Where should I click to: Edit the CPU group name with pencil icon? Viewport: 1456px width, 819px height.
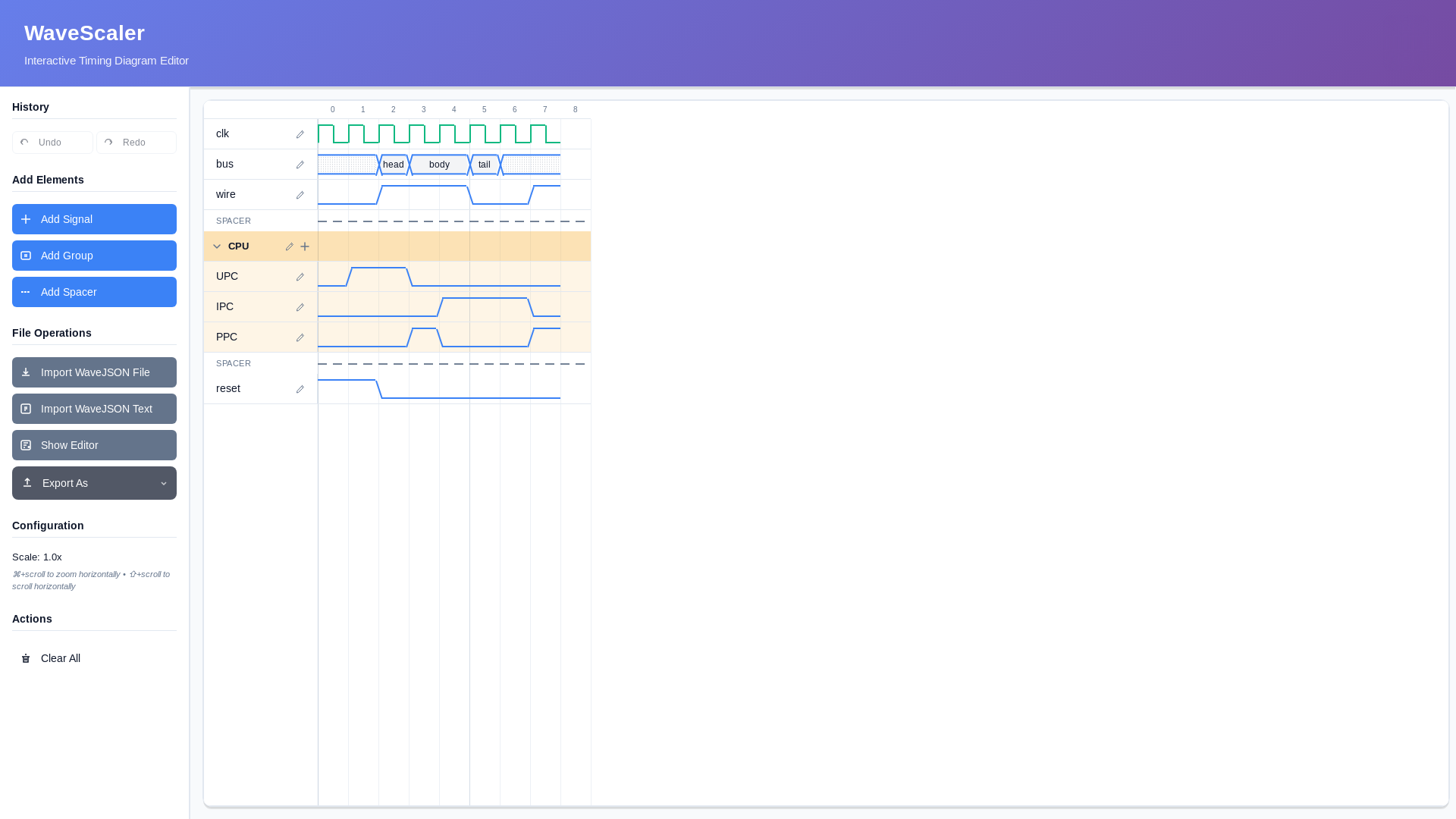coord(290,246)
